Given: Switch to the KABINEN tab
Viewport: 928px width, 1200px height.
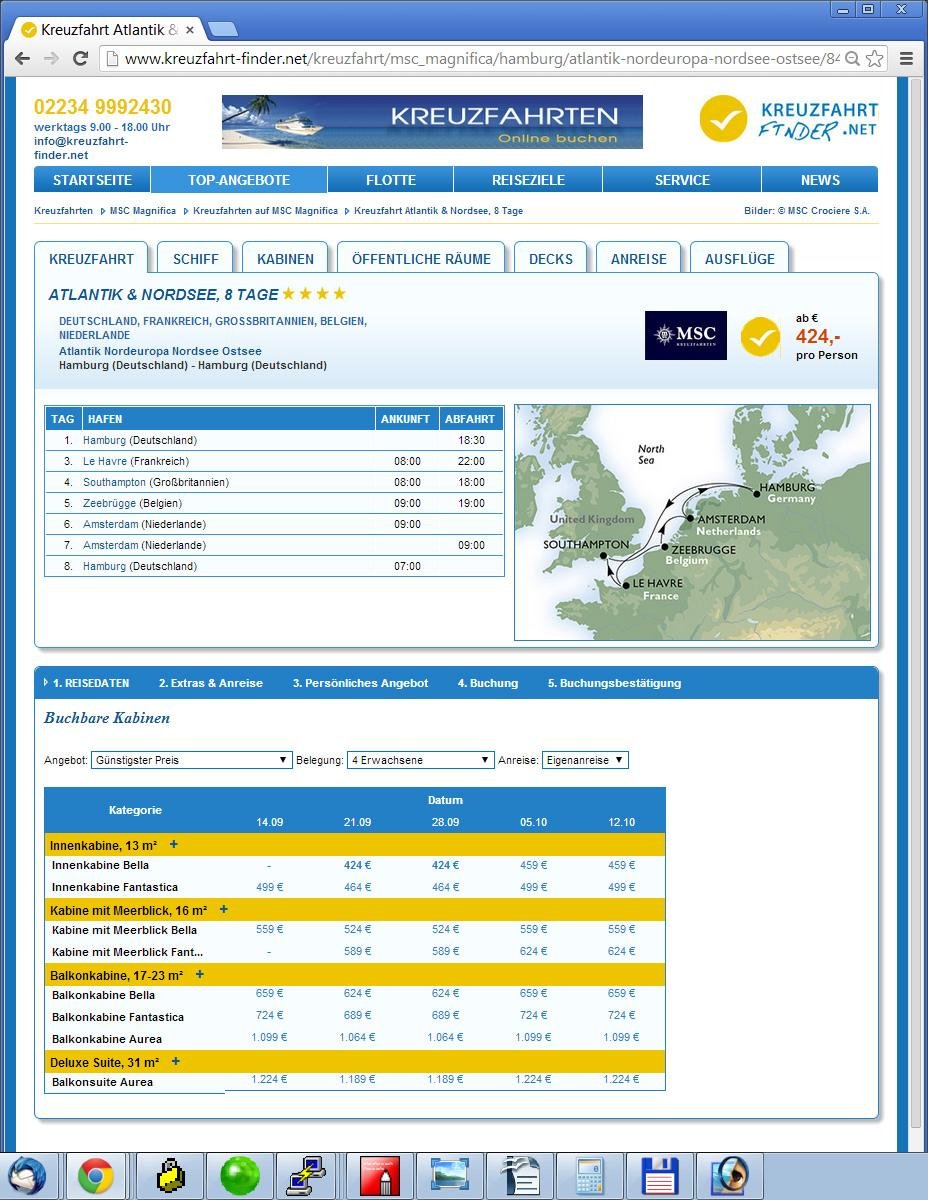Looking at the screenshot, I should click(x=285, y=258).
